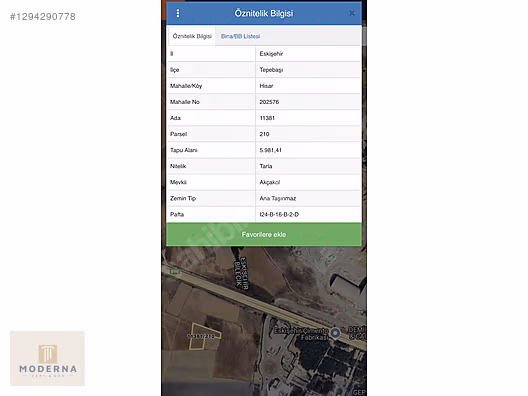528x396 pixels.
Task: Click the Tepebaşı value cell
Action: point(308,70)
